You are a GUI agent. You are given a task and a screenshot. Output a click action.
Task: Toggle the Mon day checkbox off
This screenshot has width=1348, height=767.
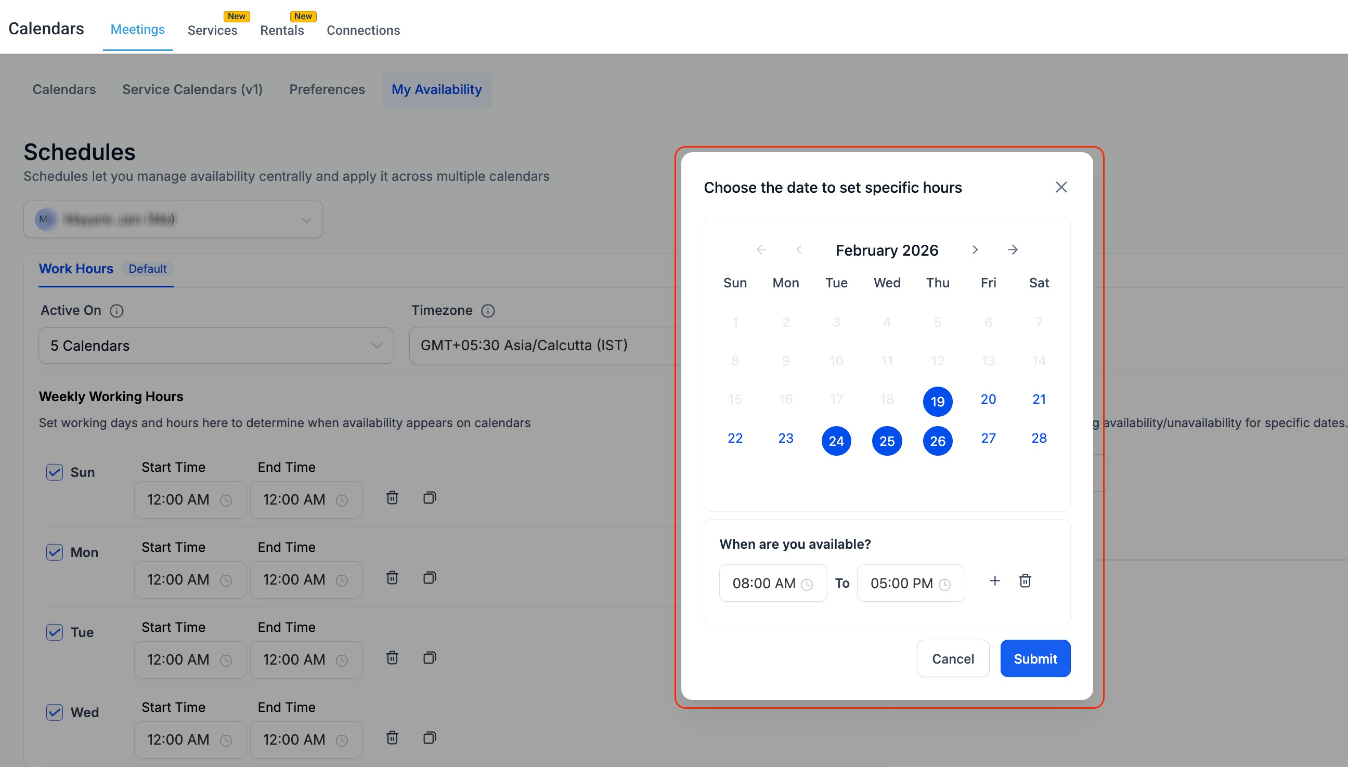(54, 551)
